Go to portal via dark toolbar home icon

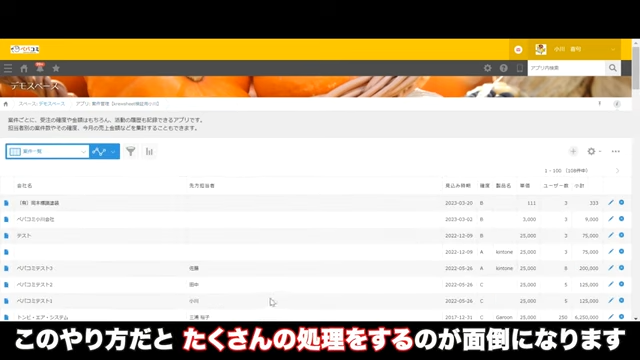pyautogui.click(x=24, y=68)
